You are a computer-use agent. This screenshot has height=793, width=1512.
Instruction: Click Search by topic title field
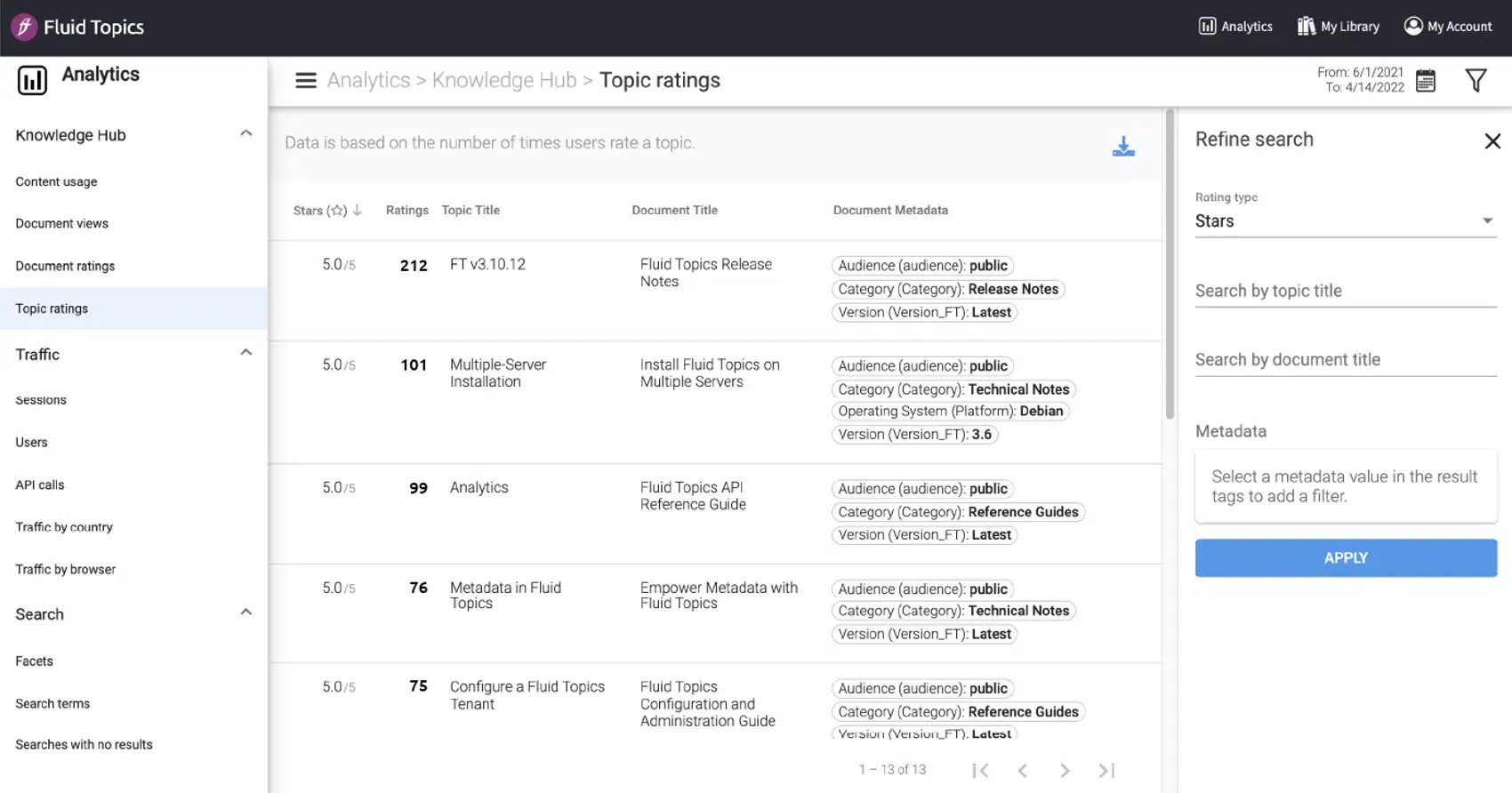pyautogui.click(x=1344, y=291)
